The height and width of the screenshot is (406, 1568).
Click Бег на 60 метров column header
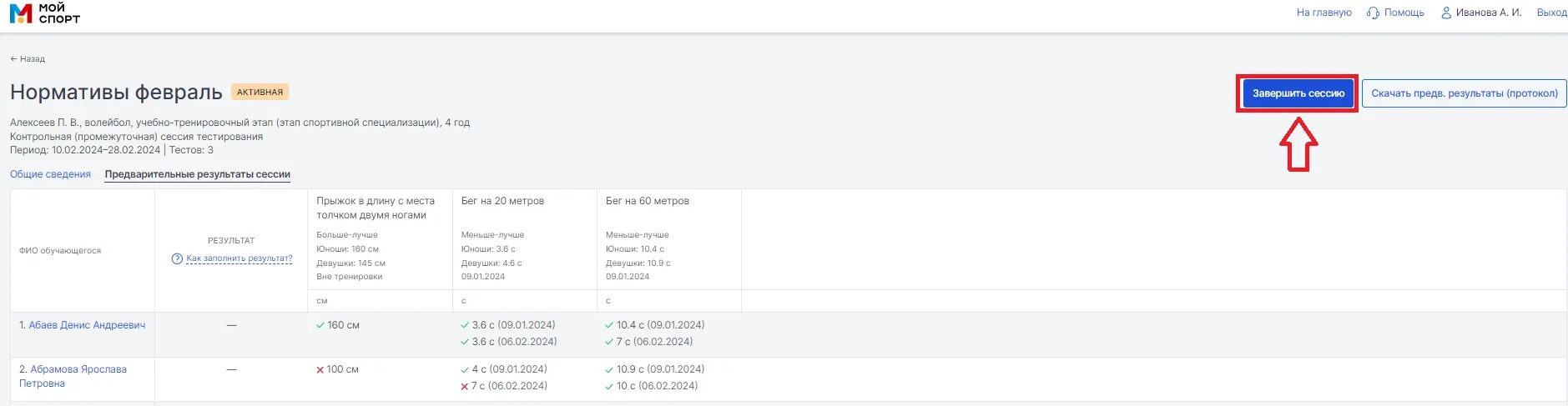coord(647,201)
